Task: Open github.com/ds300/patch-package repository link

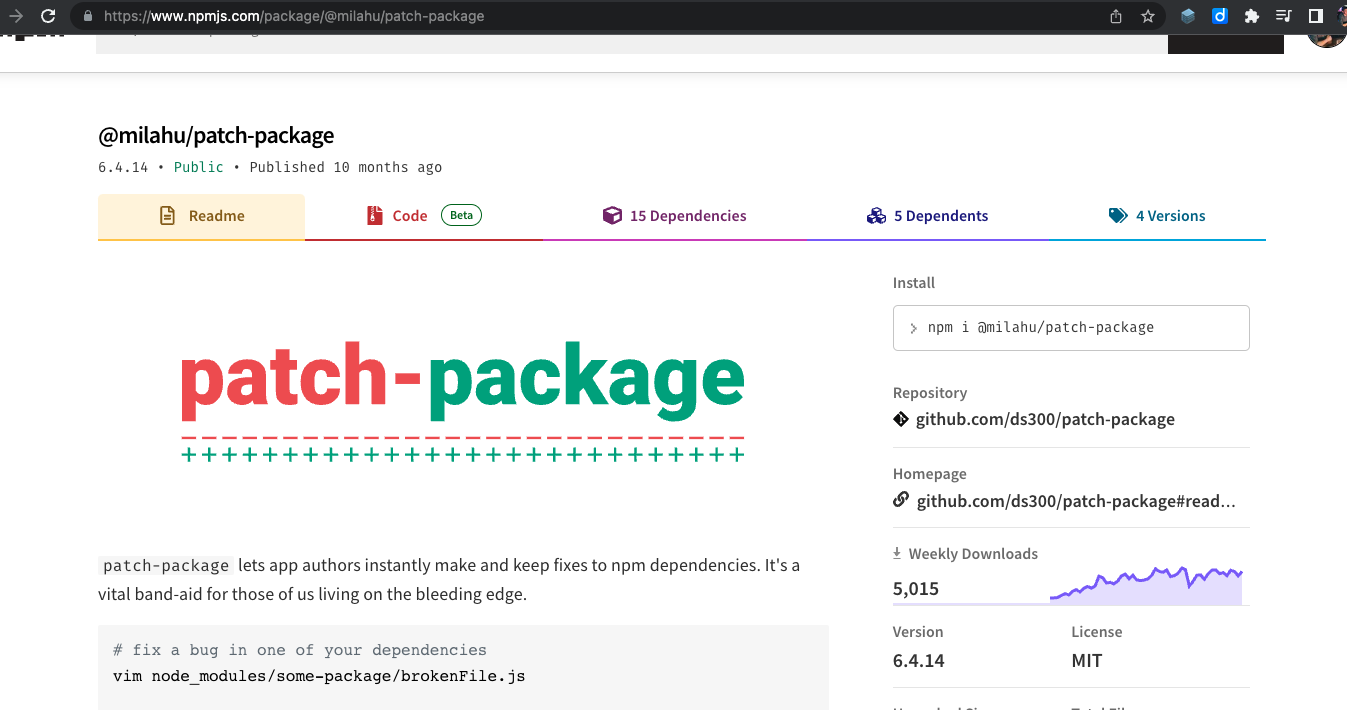Action: (1045, 419)
